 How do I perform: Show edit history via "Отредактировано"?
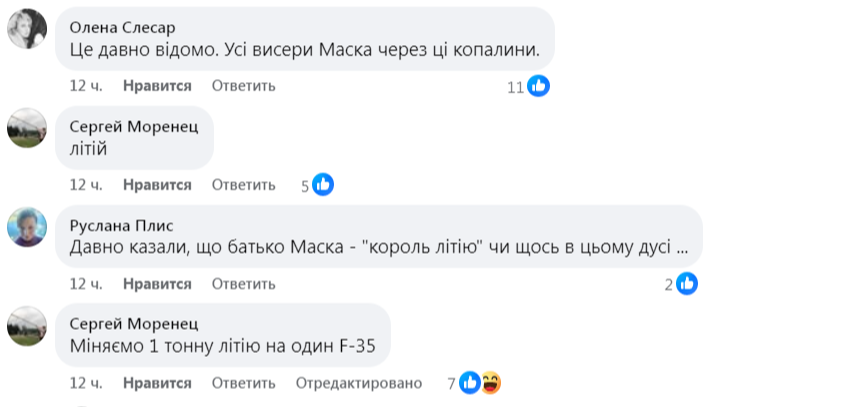(359, 383)
